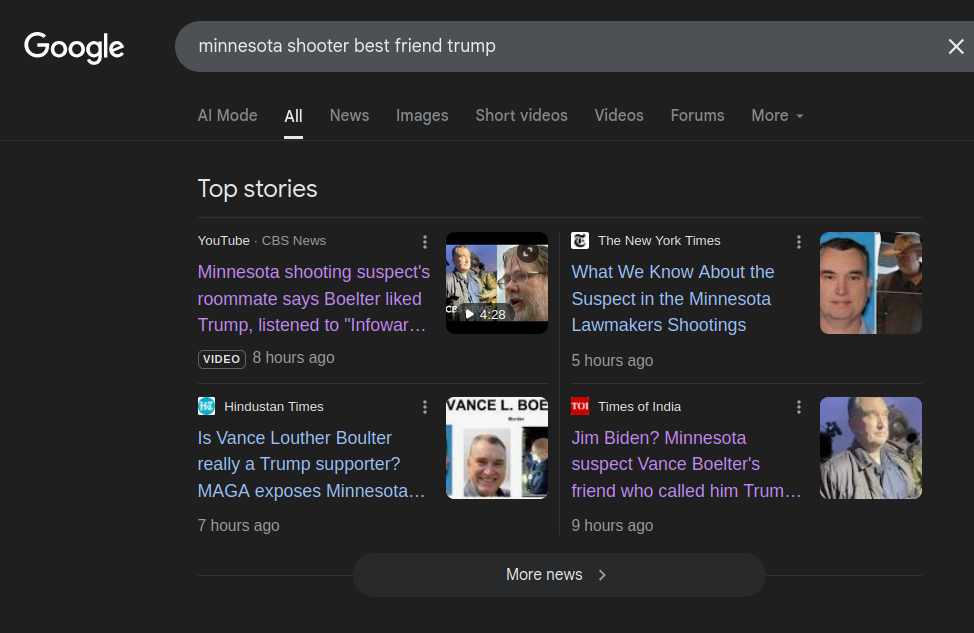Click 'YouTube · CBS News' source text

[x=262, y=241]
